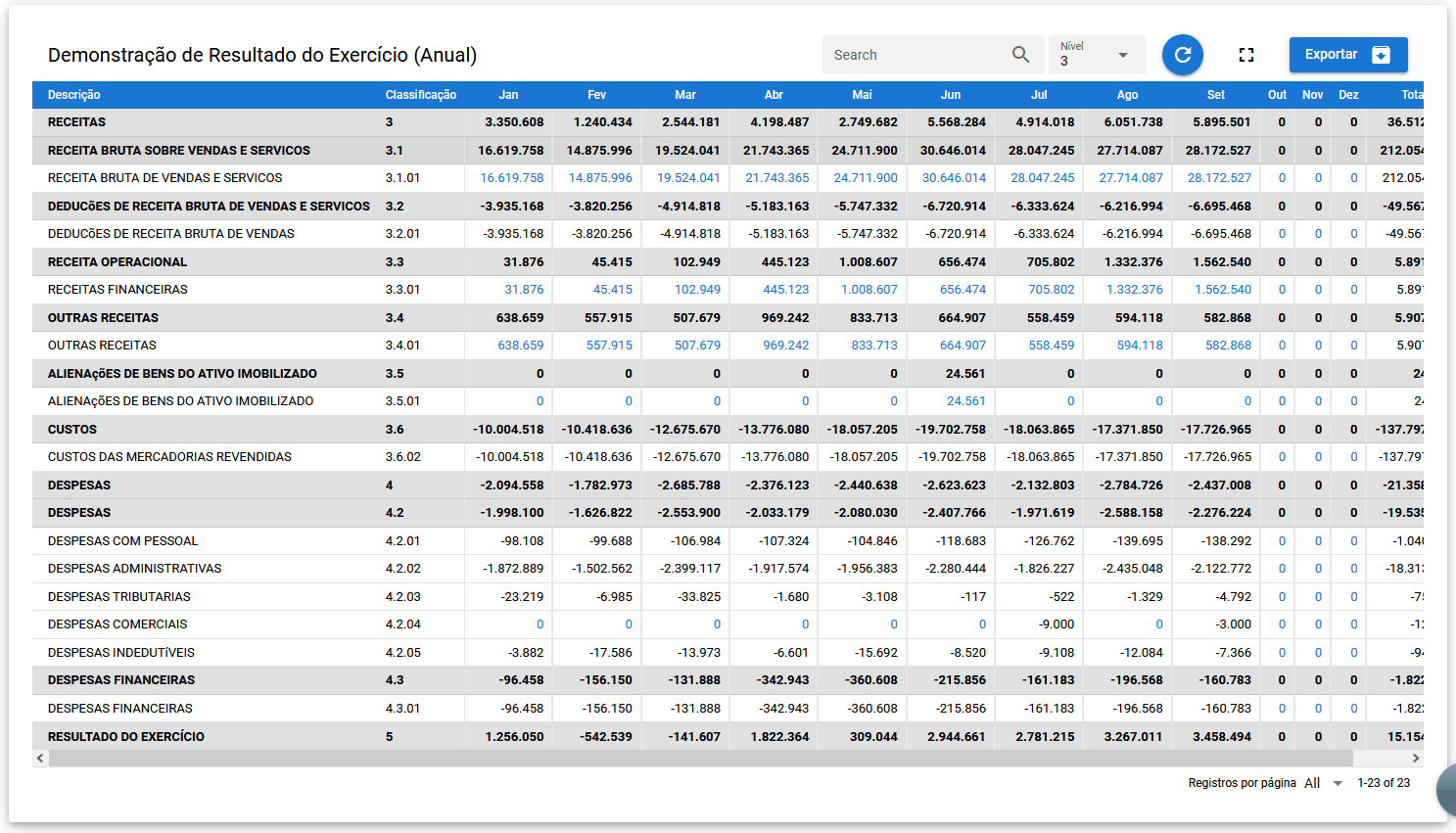1456x833 pixels.
Task: Click Jun value 24.561 in Alienações row
Action: click(x=965, y=401)
